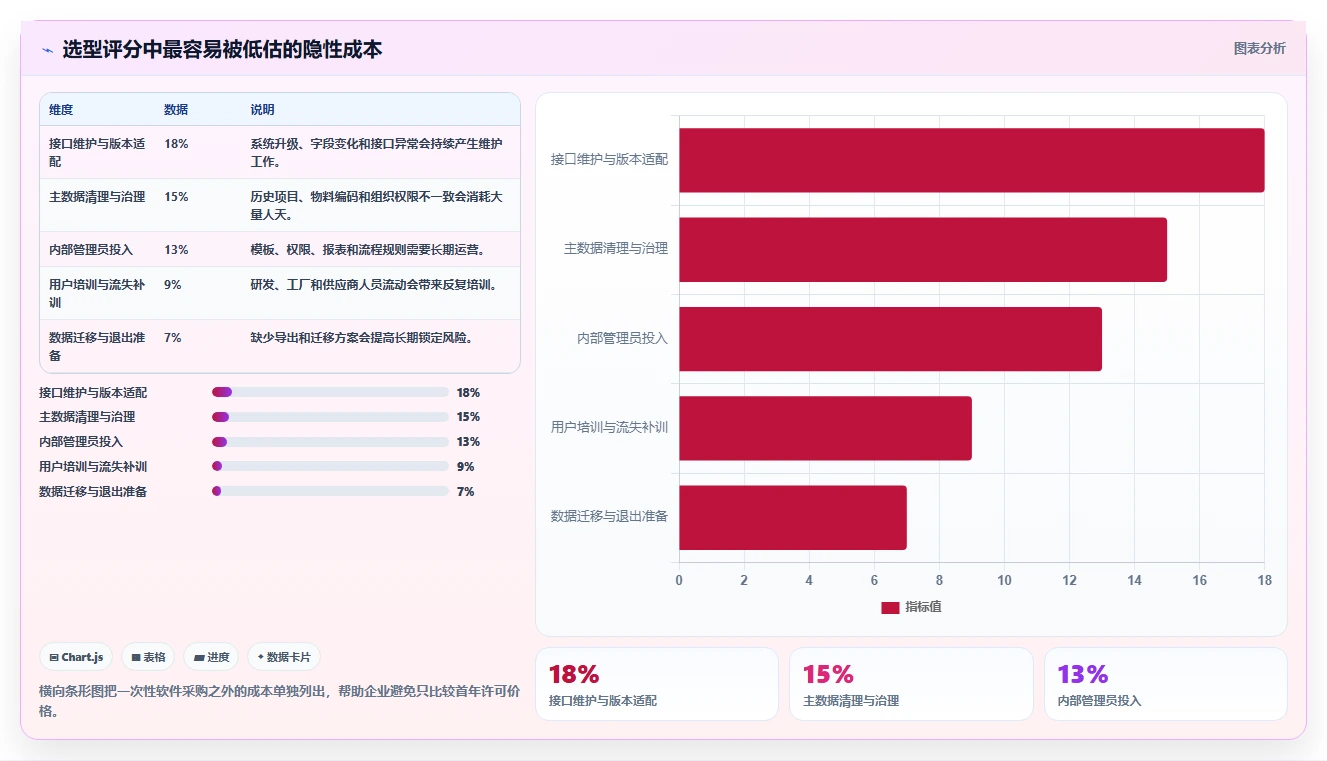Screen dimensions: 1327x761
Task: Click the 用户培训与流失补训 chart bar
Action: pyautogui.click(x=826, y=428)
